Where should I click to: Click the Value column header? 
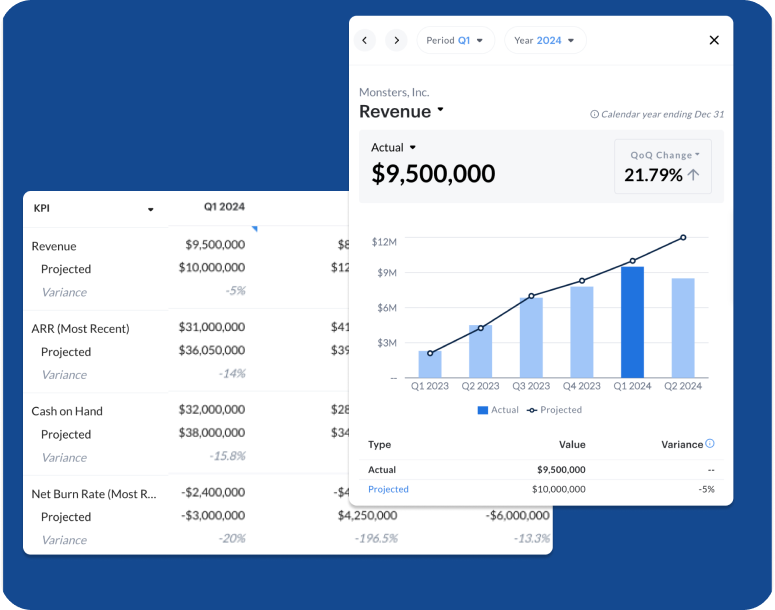[572, 444]
